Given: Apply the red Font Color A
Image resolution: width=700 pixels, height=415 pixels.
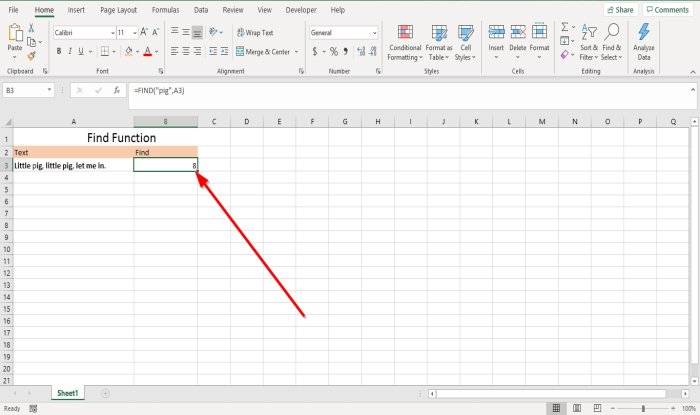Looking at the screenshot, I should 148,52.
